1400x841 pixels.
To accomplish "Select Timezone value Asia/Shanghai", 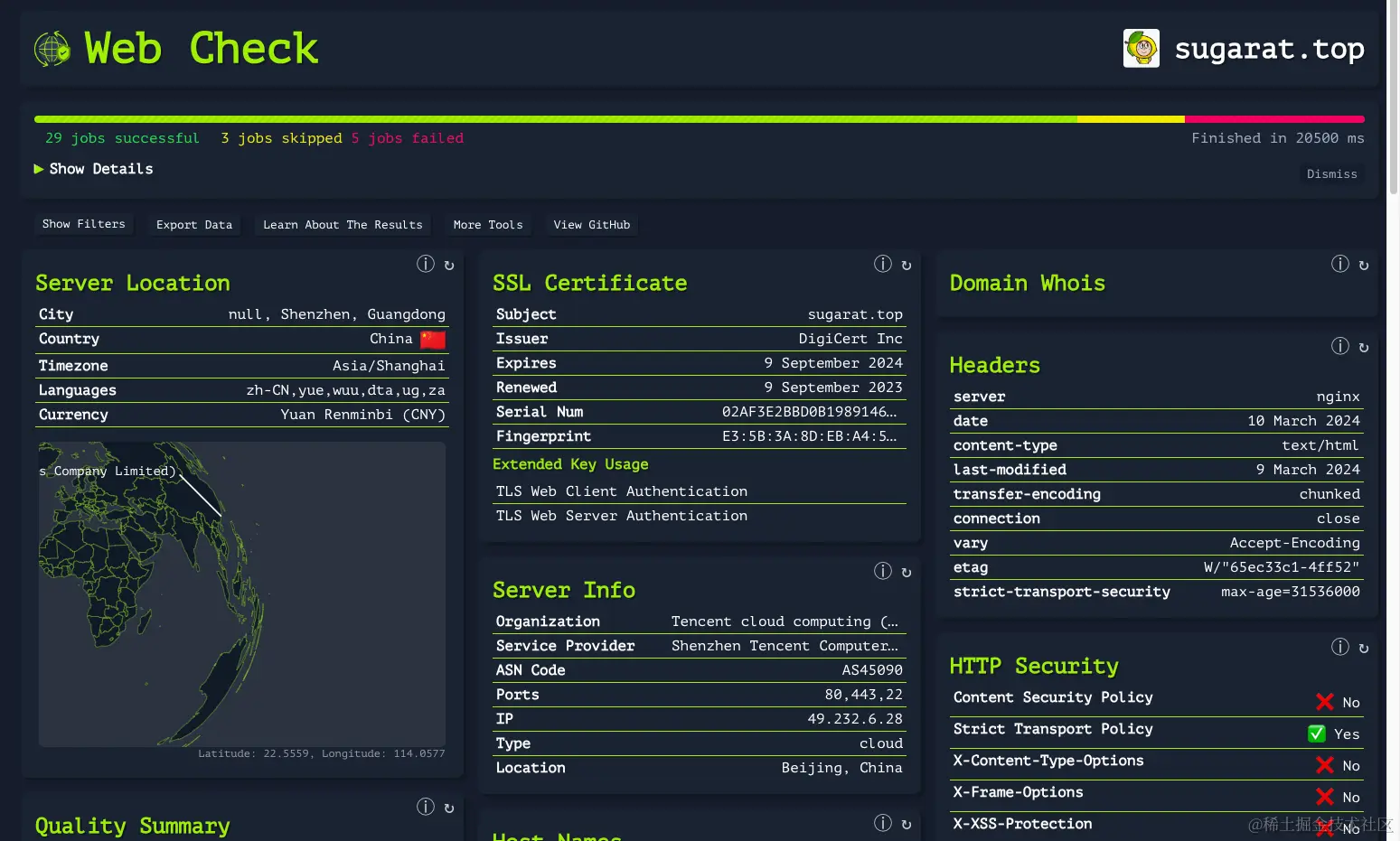I will pyautogui.click(x=389, y=366).
